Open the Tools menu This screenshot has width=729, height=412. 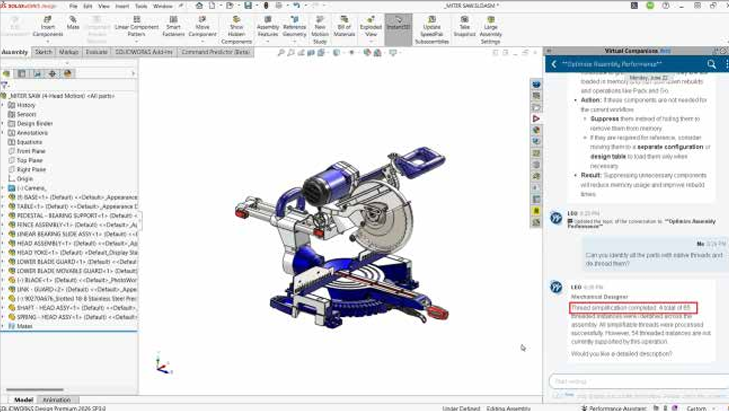tap(141, 6)
